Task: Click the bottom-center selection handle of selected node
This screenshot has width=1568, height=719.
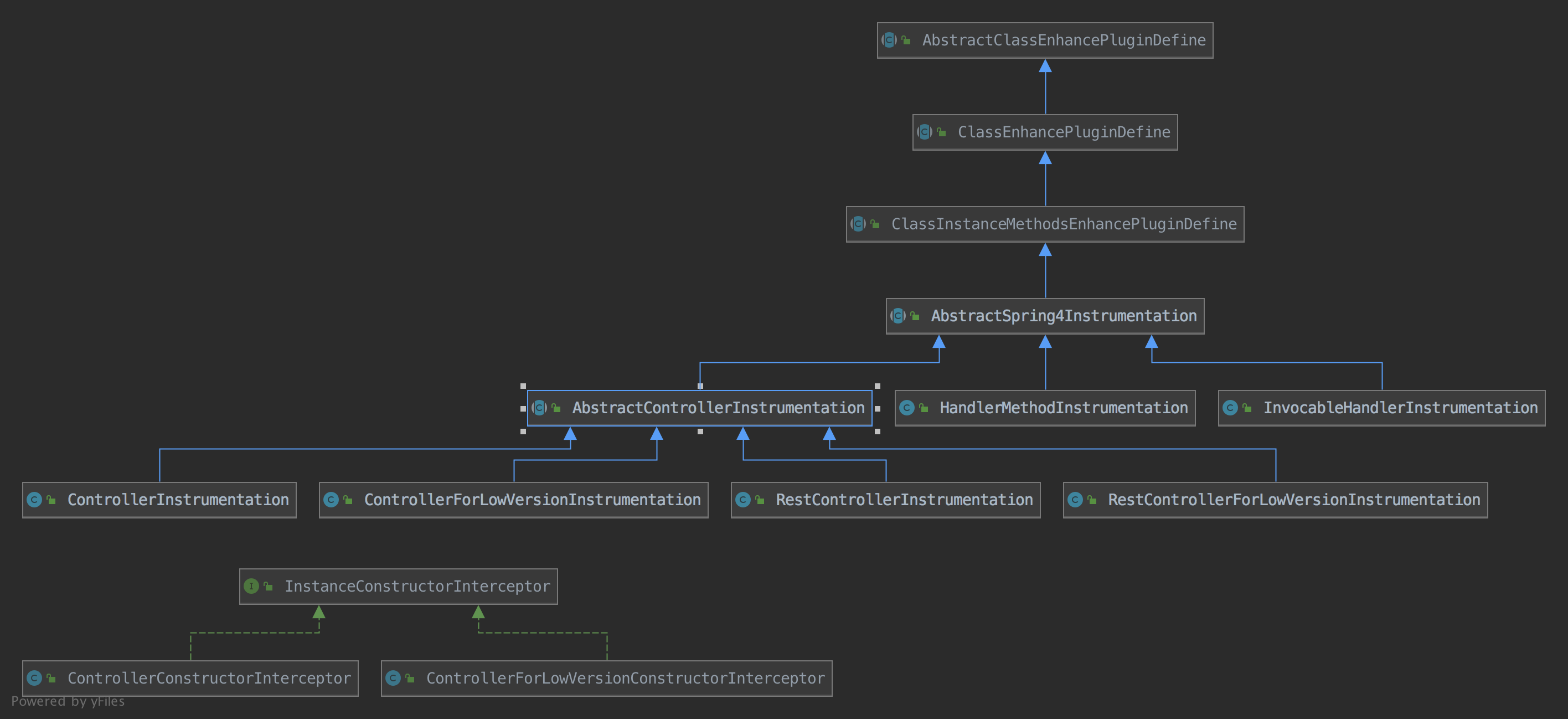Action: [x=700, y=431]
